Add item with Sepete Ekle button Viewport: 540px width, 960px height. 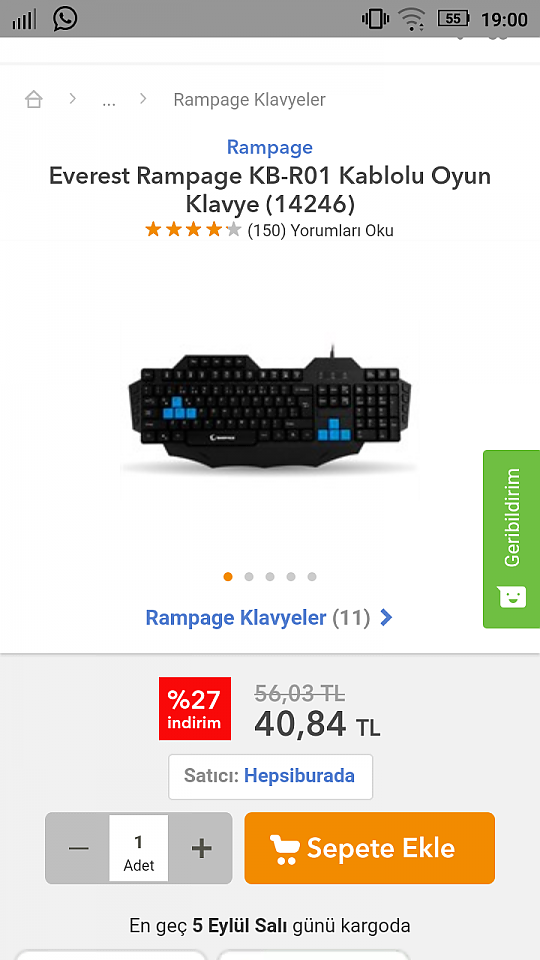point(369,848)
